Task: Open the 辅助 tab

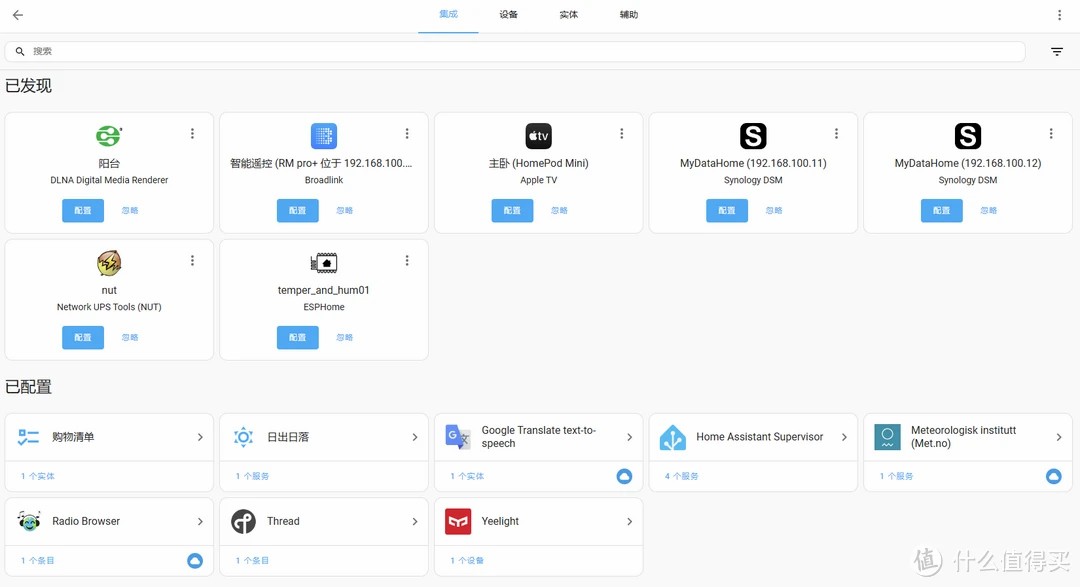Action: coord(628,15)
